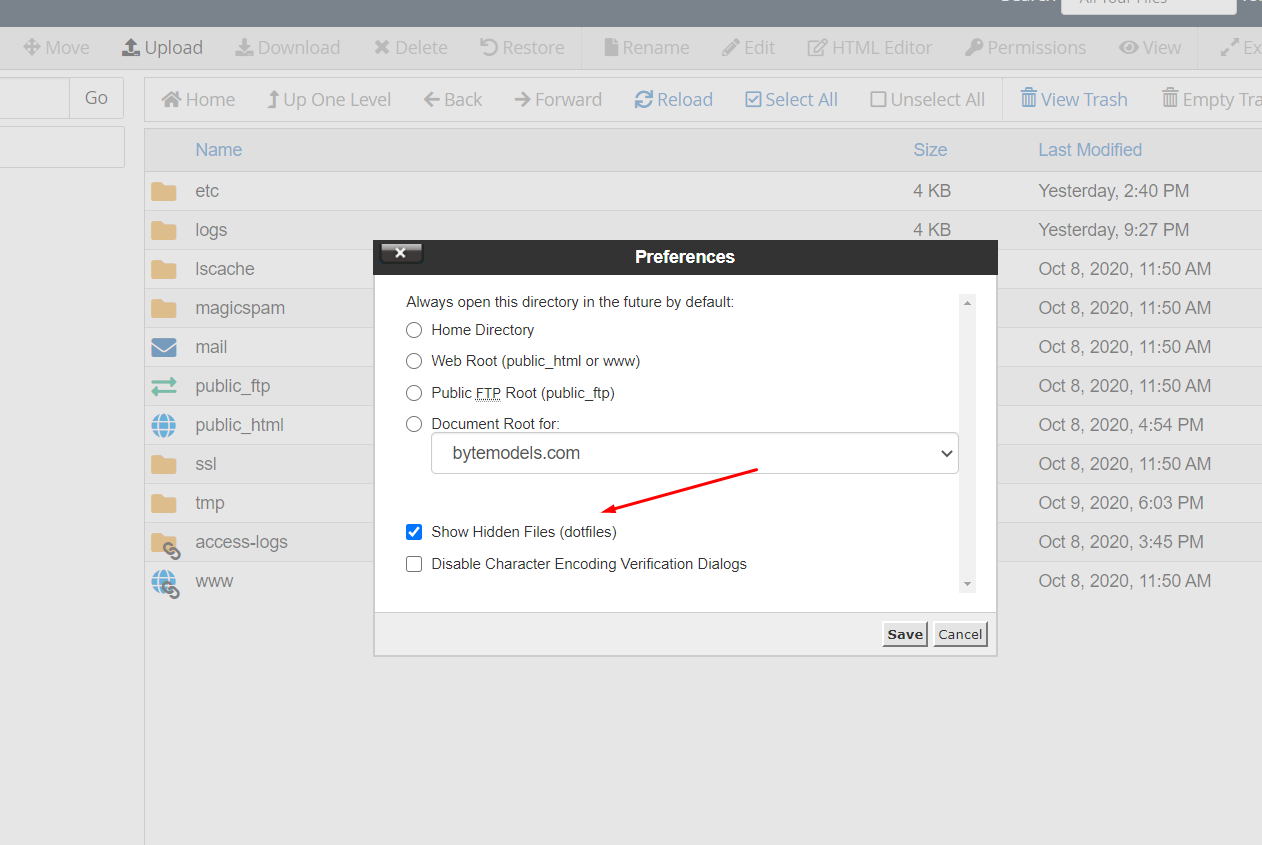The height and width of the screenshot is (845, 1262).
Task: Uncheck Show Hidden Files (dotfiles)
Action: [414, 532]
